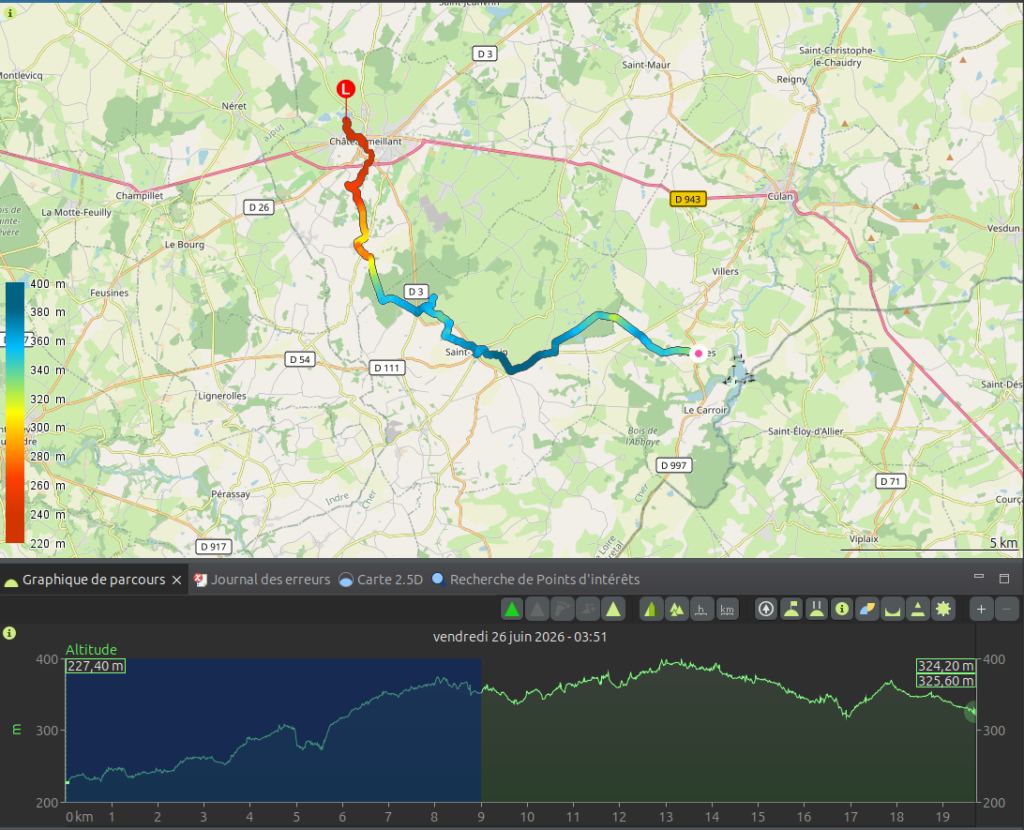Open graph options gear icon
Screen dimensions: 1024x830
point(943,609)
